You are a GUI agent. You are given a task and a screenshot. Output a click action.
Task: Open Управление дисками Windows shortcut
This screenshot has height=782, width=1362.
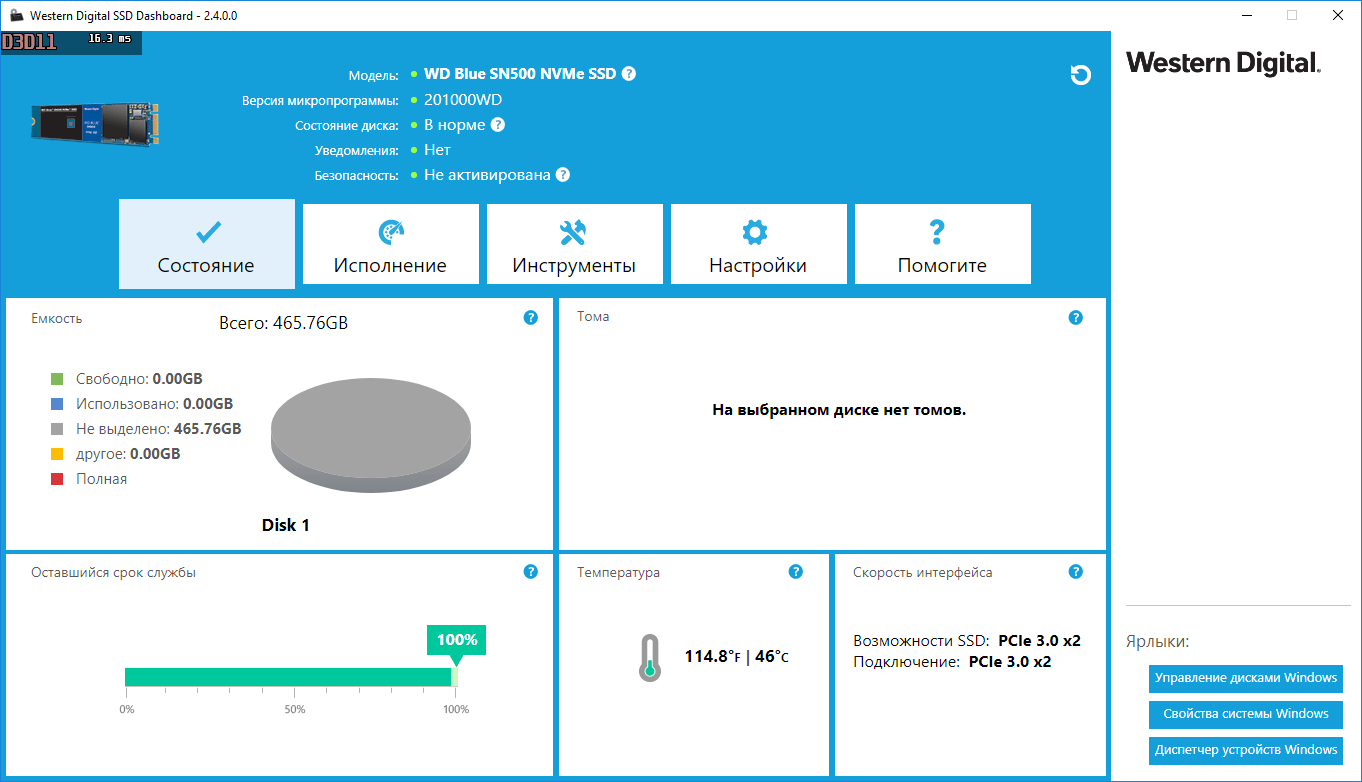[1245, 678]
